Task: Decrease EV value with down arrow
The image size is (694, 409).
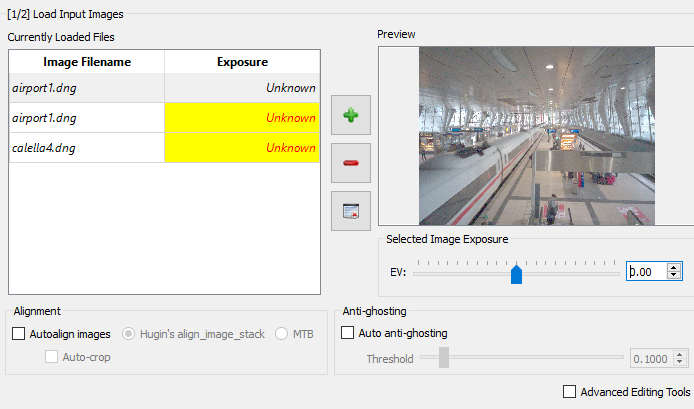Action: click(x=674, y=275)
